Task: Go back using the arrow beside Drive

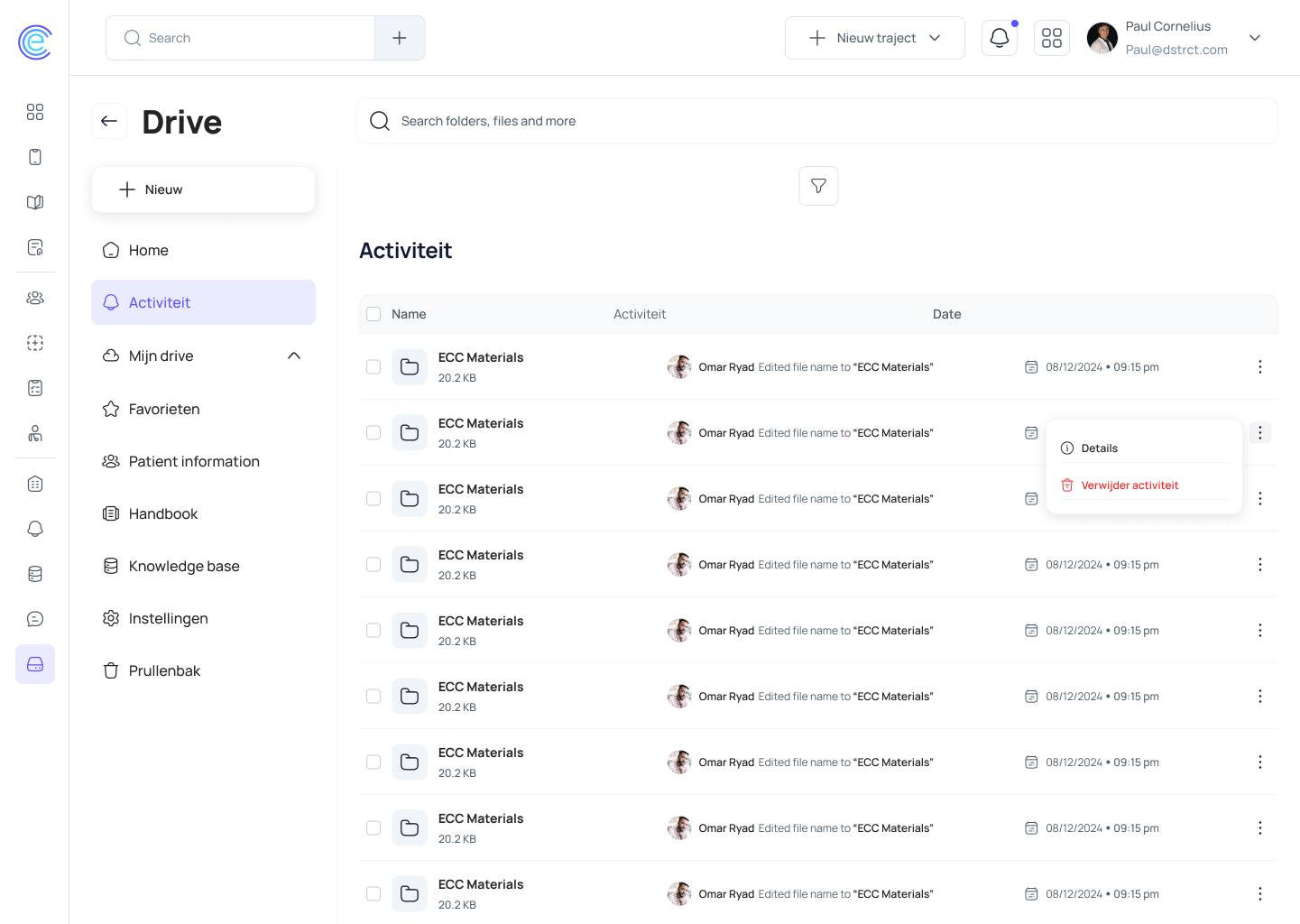Action: pos(109,121)
